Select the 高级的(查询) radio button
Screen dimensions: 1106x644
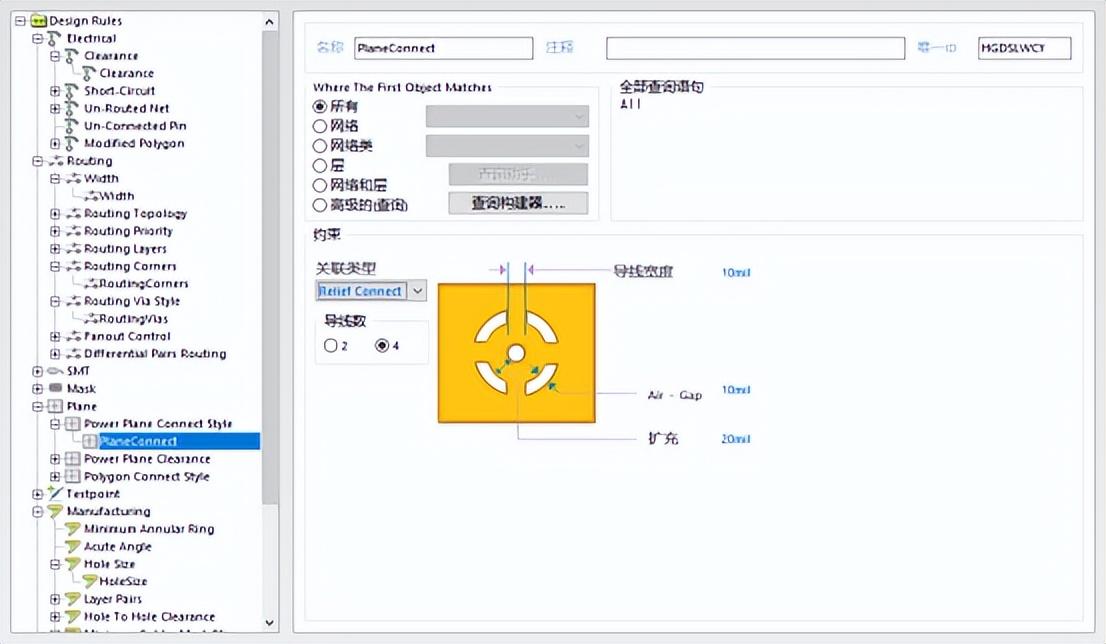320,205
